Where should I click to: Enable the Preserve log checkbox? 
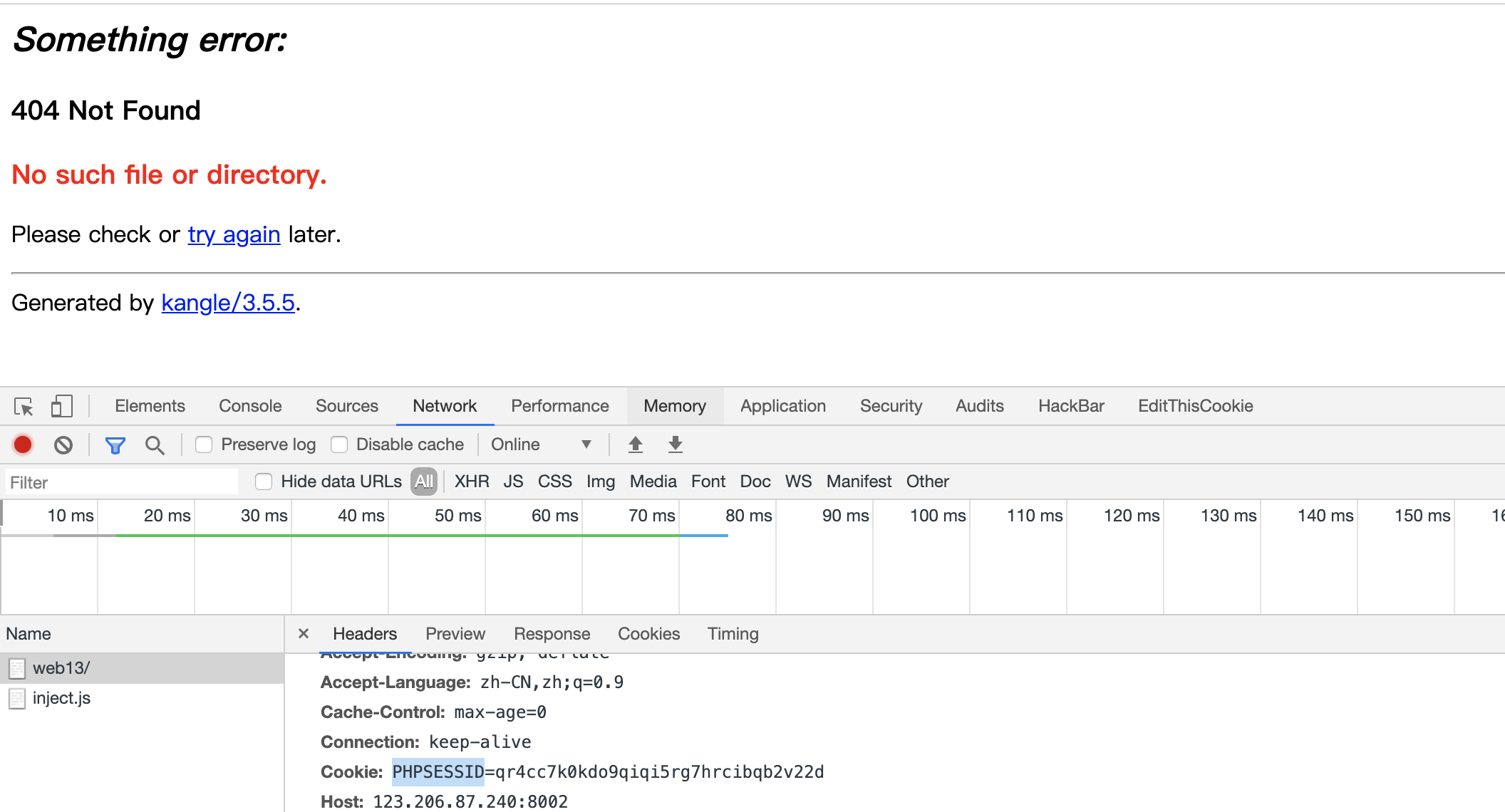point(204,444)
